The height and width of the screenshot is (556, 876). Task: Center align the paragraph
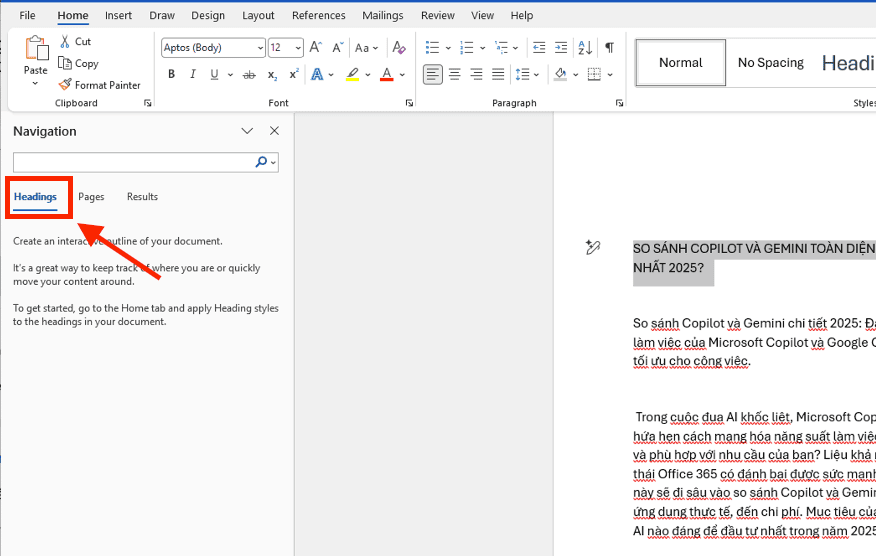click(454, 74)
